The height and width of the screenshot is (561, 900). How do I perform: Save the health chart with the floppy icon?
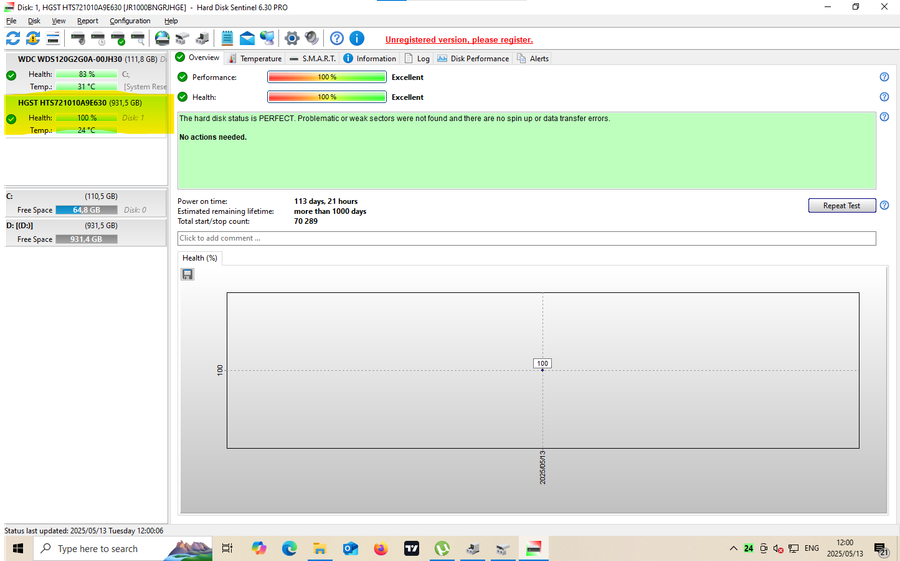(187, 274)
